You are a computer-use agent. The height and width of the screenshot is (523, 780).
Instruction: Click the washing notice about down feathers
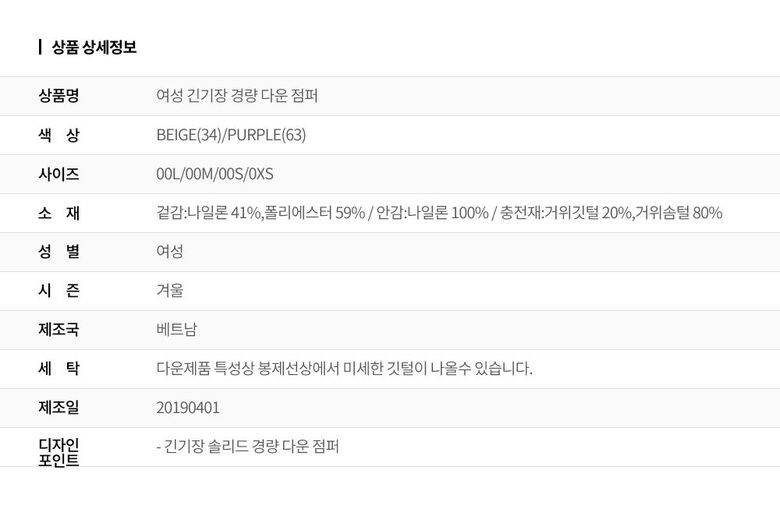tap(344, 369)
